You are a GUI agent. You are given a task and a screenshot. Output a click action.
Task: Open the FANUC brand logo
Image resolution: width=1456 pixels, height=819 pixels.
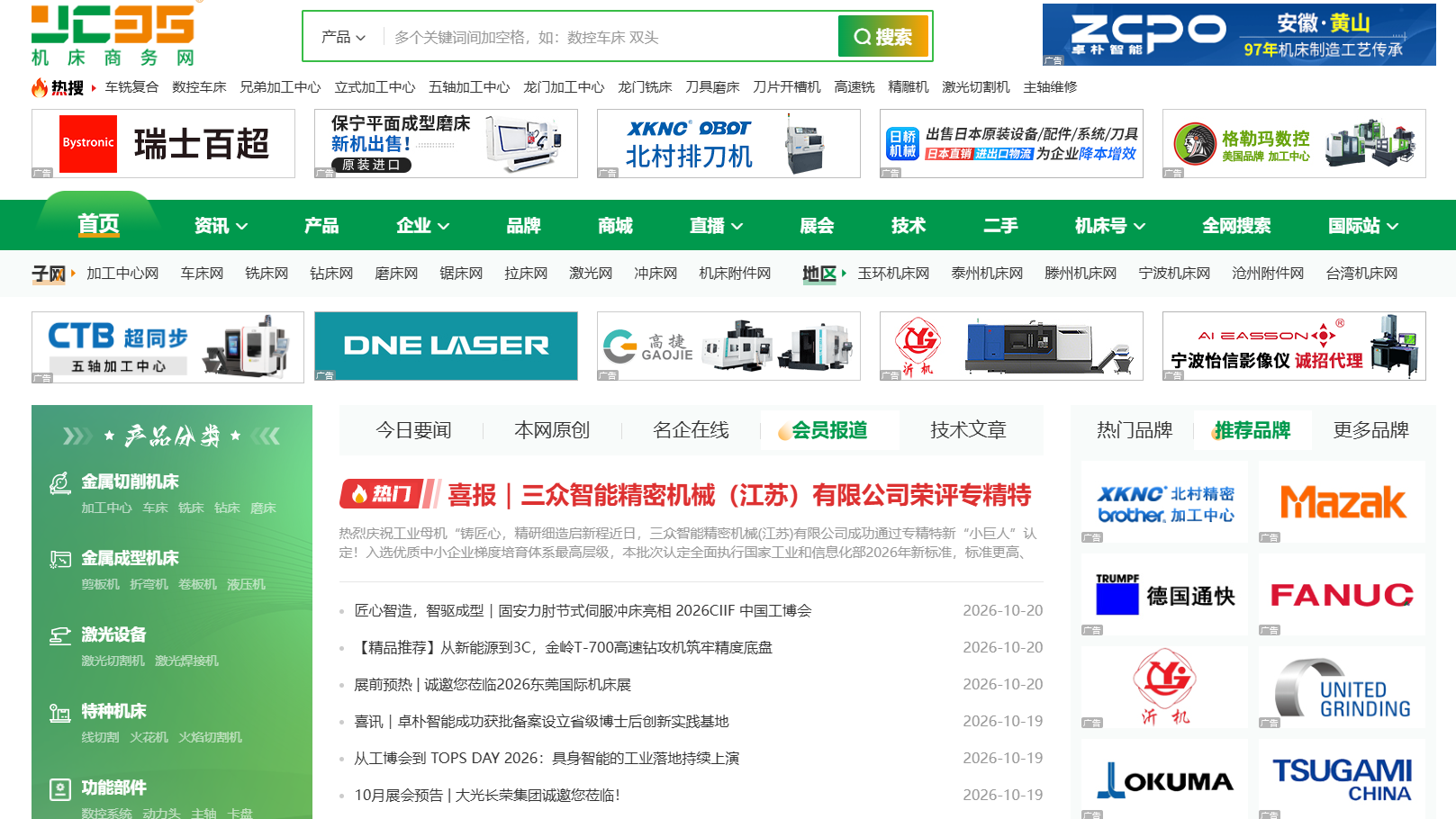click(x=1342, y=595)
